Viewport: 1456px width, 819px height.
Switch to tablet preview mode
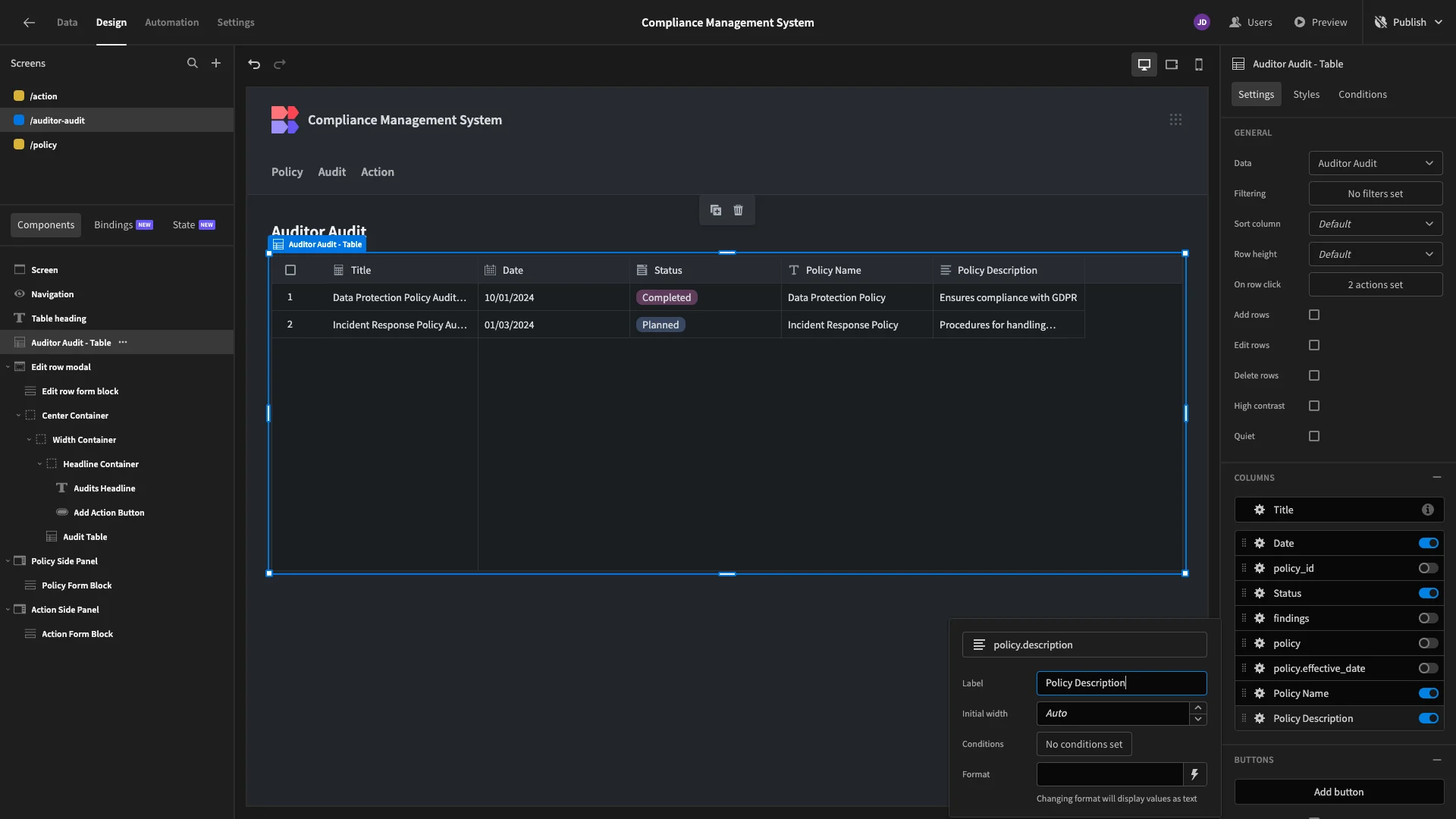tap(1172, 64)
